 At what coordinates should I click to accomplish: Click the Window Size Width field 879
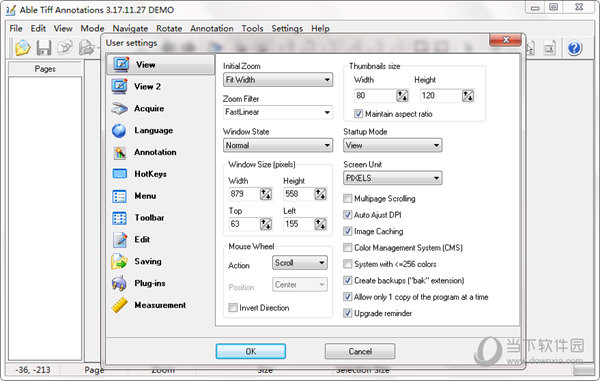245,194
